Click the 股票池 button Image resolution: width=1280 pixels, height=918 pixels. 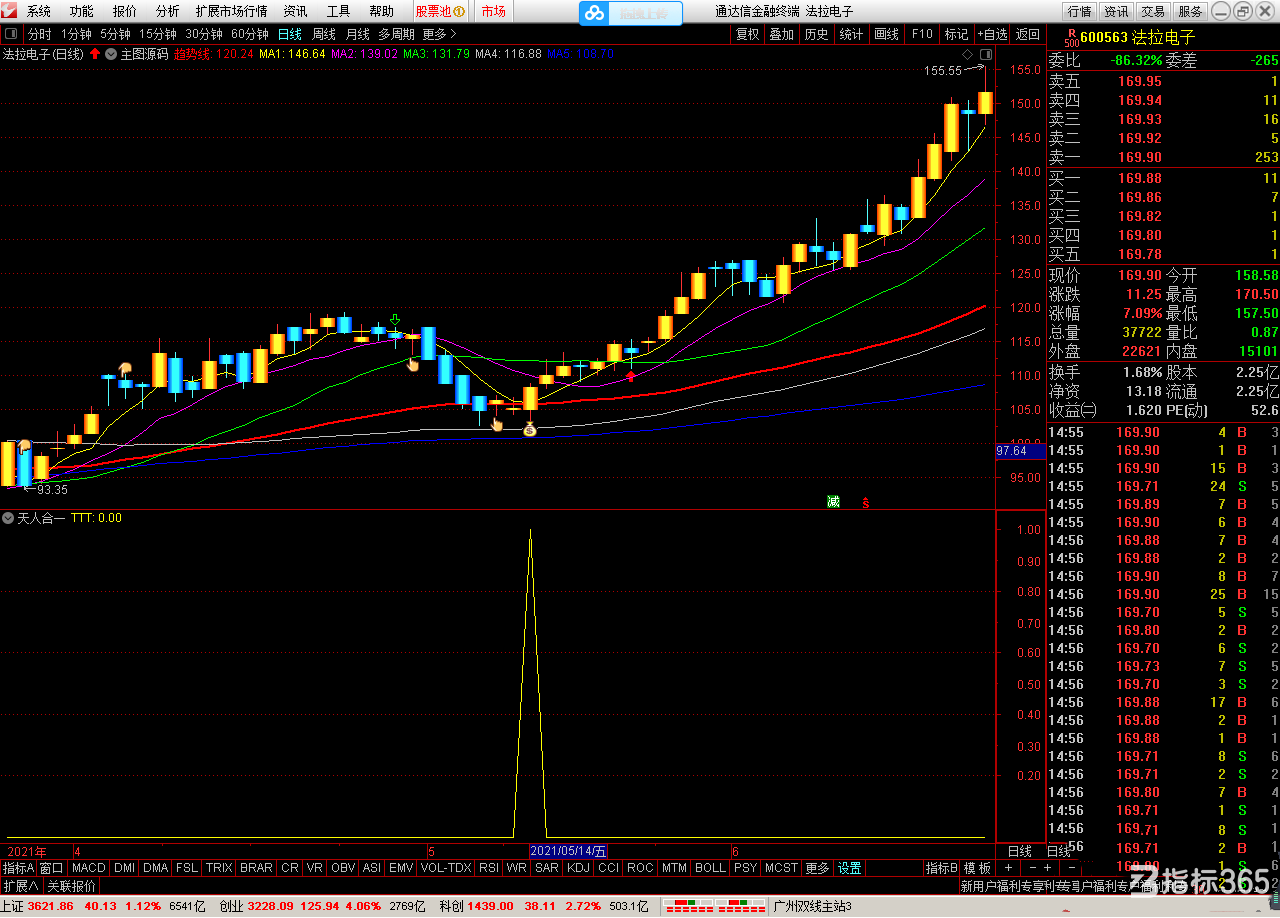[440, 12]
